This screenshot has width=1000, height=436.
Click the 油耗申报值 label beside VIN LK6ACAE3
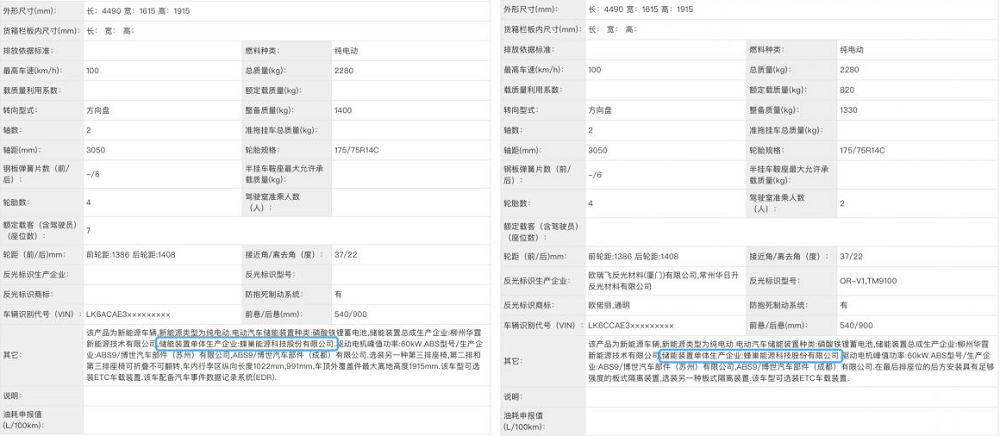click(x=28, y=418)
